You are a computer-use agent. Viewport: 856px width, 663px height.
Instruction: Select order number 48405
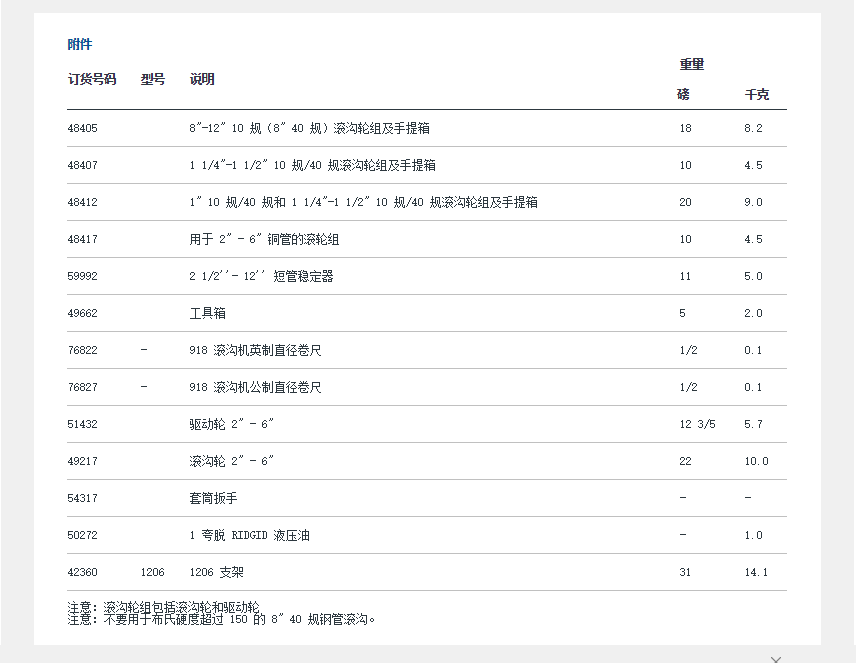point(83,129)
